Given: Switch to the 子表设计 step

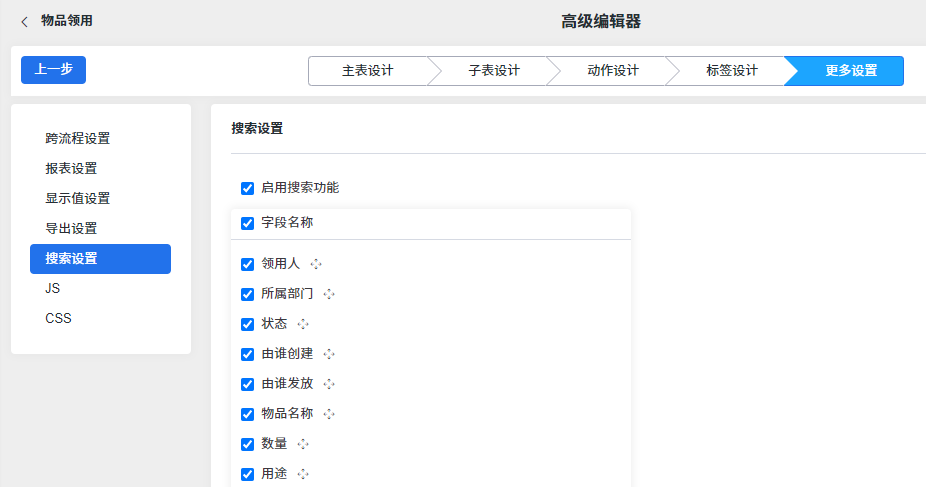Looking at the screenshot, I should click(x=494, y=71).
